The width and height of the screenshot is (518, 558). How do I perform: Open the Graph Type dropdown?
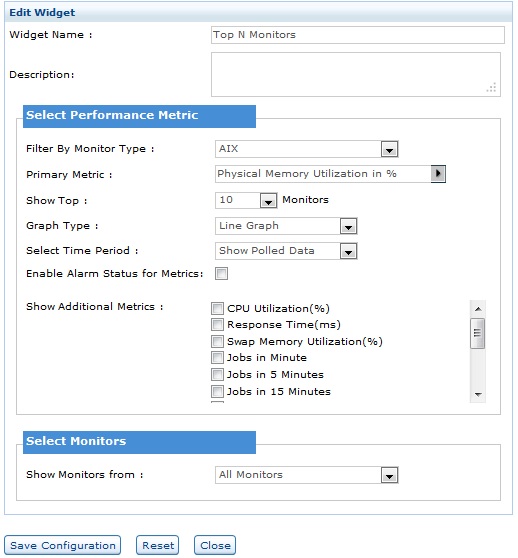286,226
